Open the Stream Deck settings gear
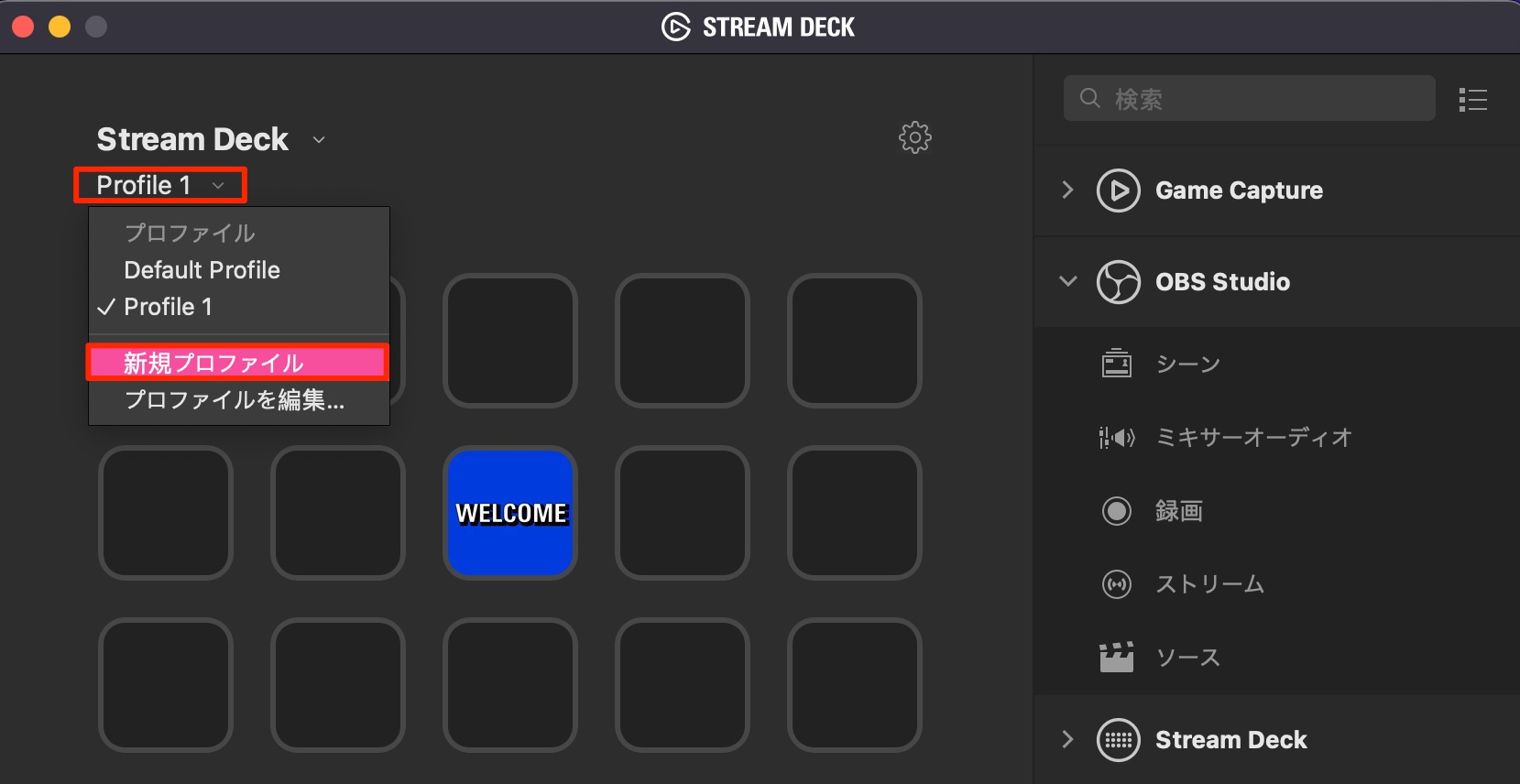 pos(914,137)
